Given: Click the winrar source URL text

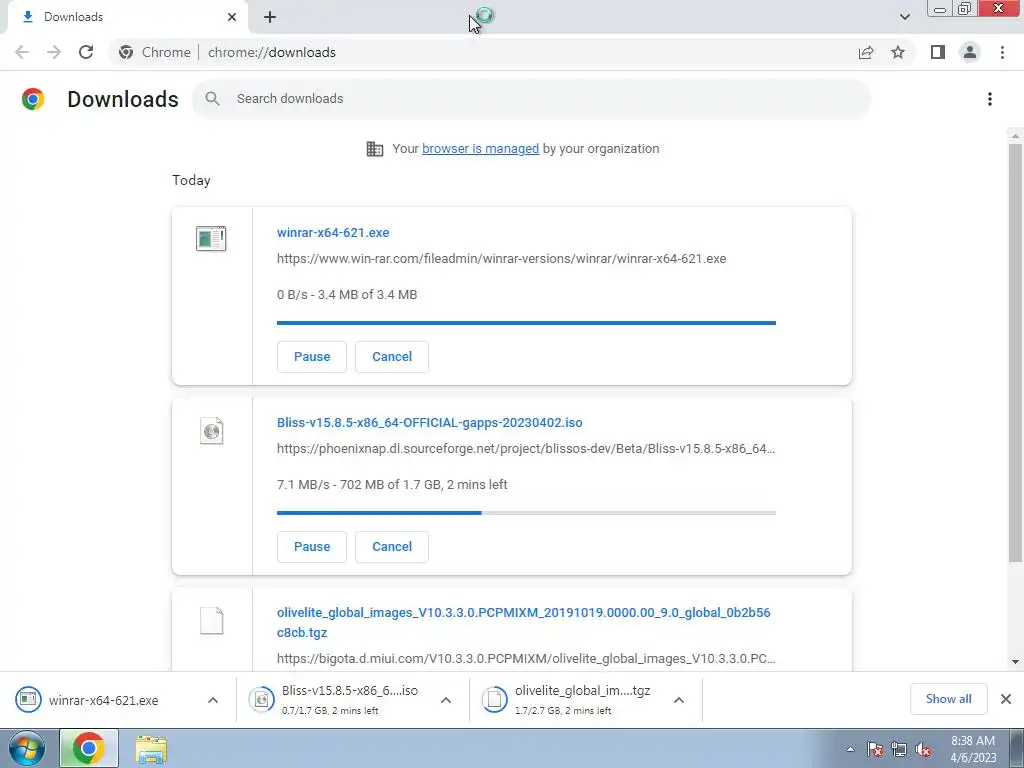Looking at the screenshot, I should point(502,259).
